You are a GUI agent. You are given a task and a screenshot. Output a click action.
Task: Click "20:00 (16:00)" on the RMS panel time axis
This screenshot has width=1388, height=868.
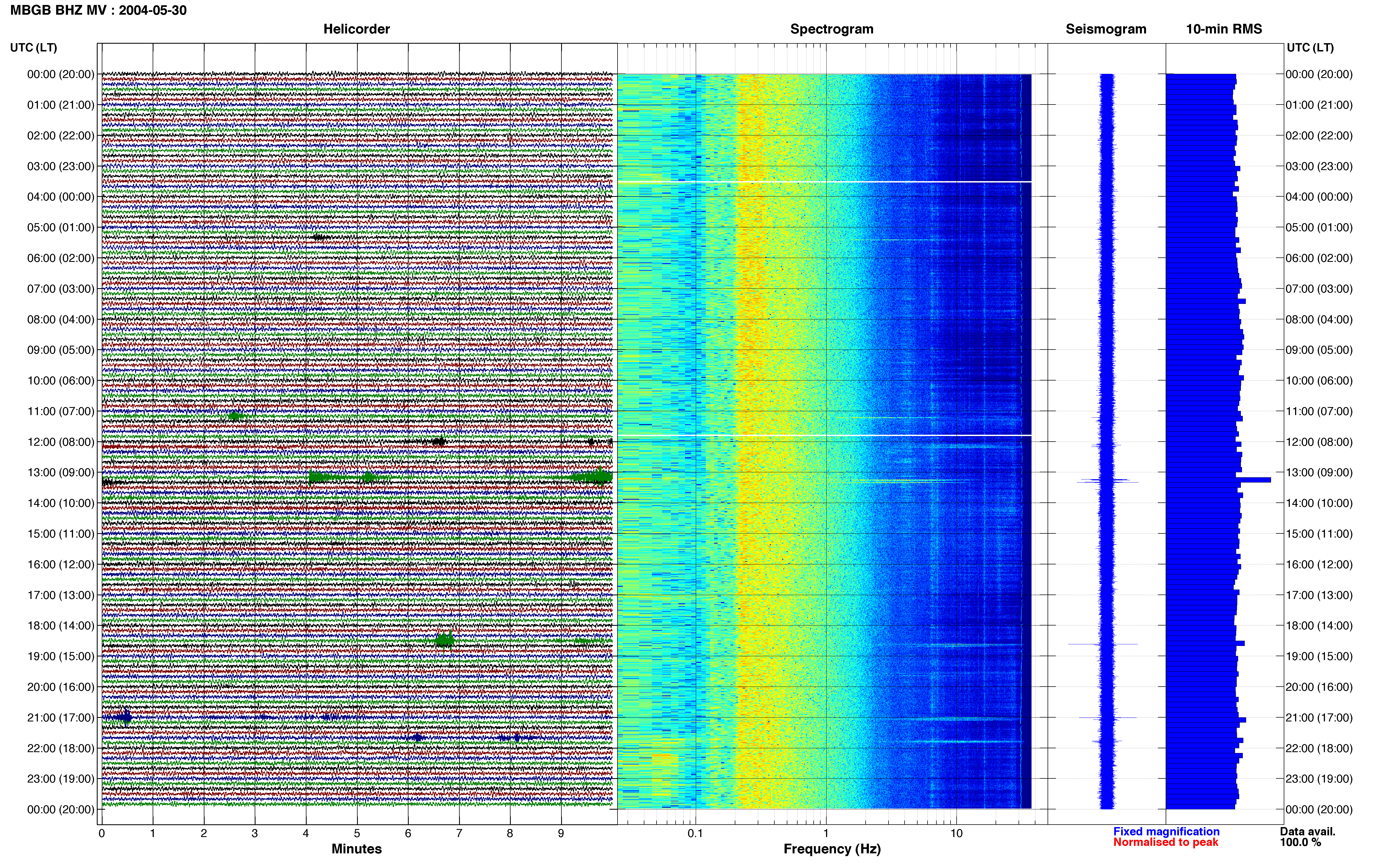click(x=1319, y=687)
